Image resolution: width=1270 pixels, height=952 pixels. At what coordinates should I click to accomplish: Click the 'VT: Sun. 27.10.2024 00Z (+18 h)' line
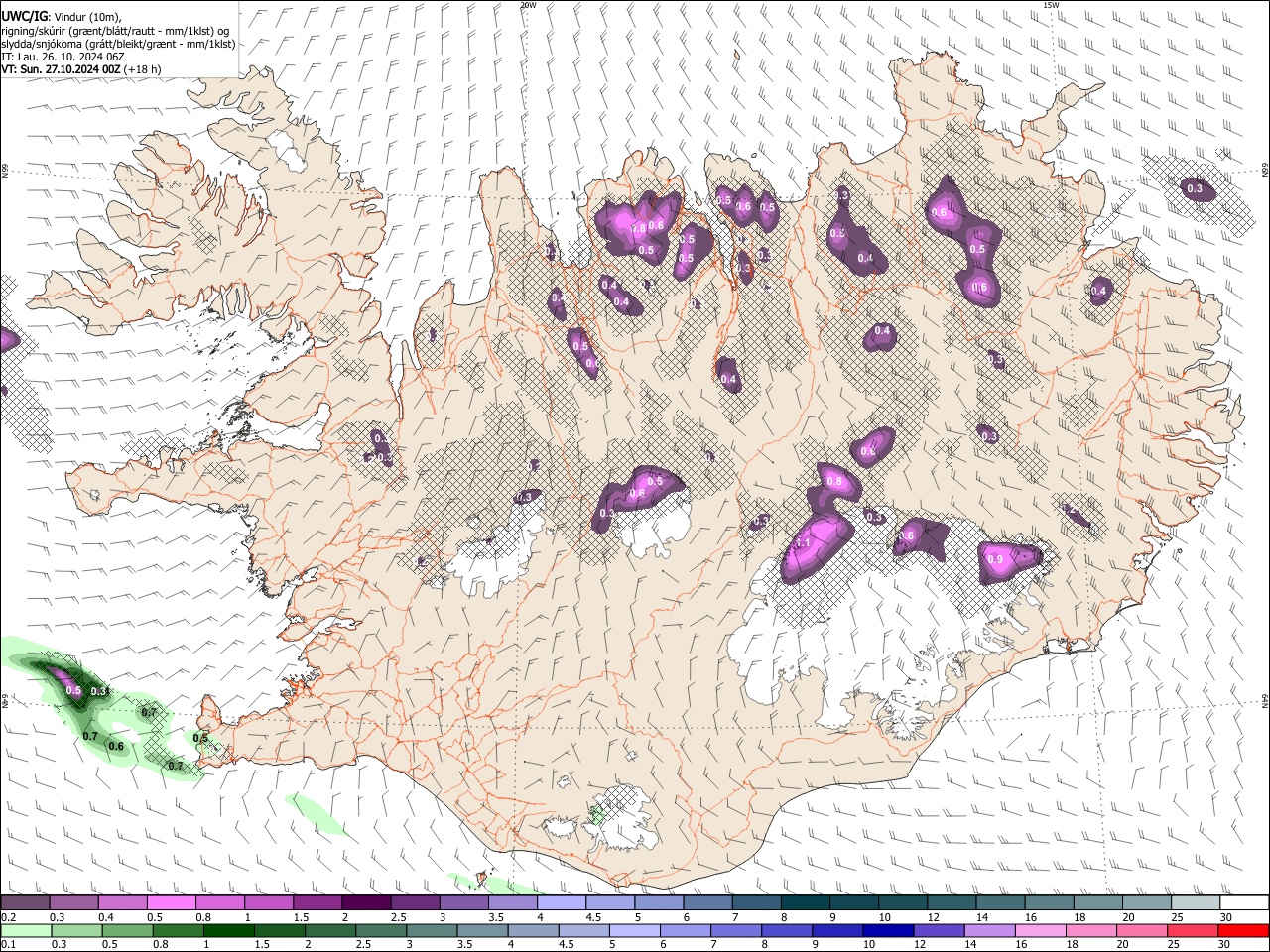[80, 69]
